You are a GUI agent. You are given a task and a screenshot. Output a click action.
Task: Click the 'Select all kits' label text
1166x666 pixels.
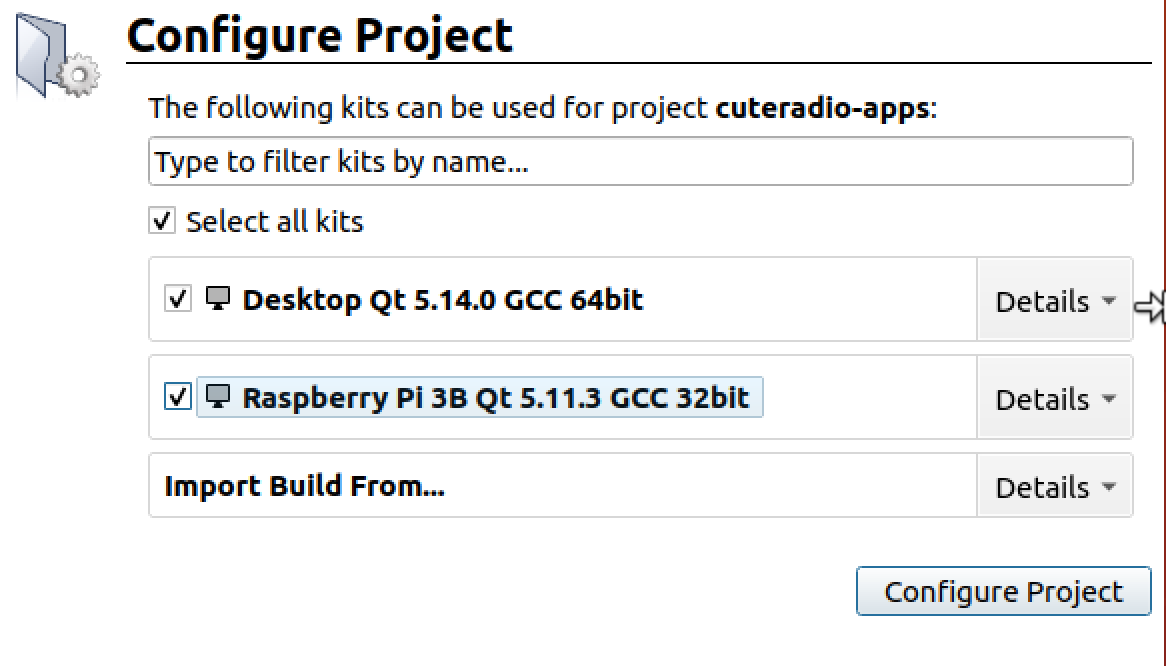[x=275, y=221]
